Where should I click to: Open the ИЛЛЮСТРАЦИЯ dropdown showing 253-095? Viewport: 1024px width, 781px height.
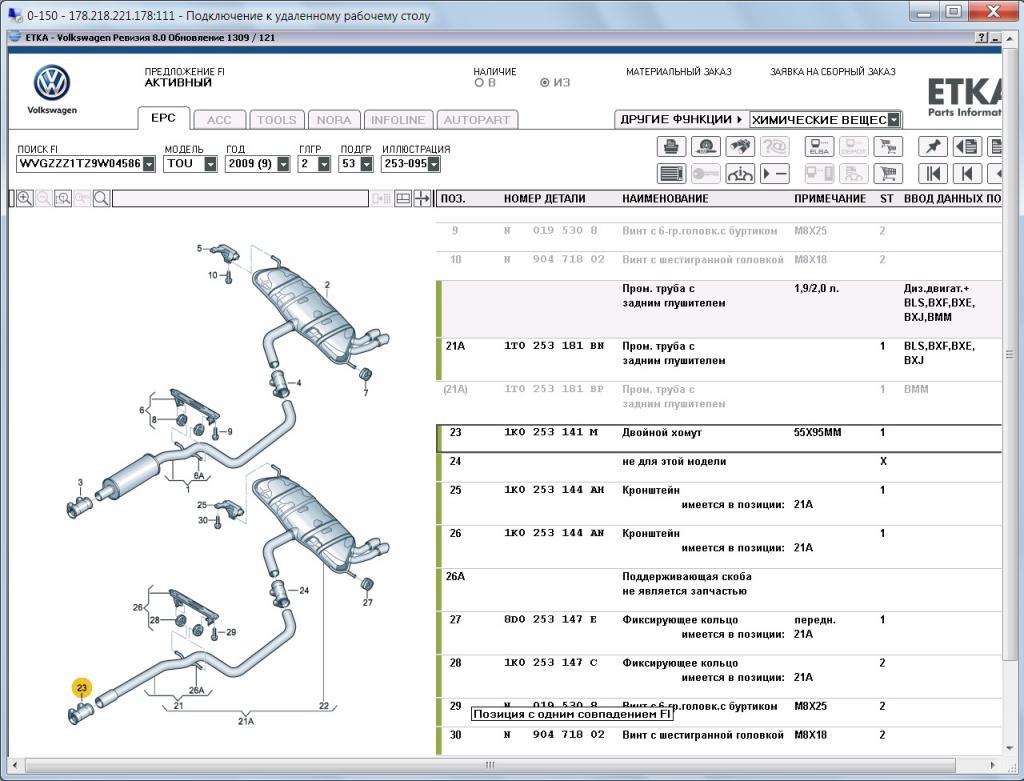coord(434,164)
